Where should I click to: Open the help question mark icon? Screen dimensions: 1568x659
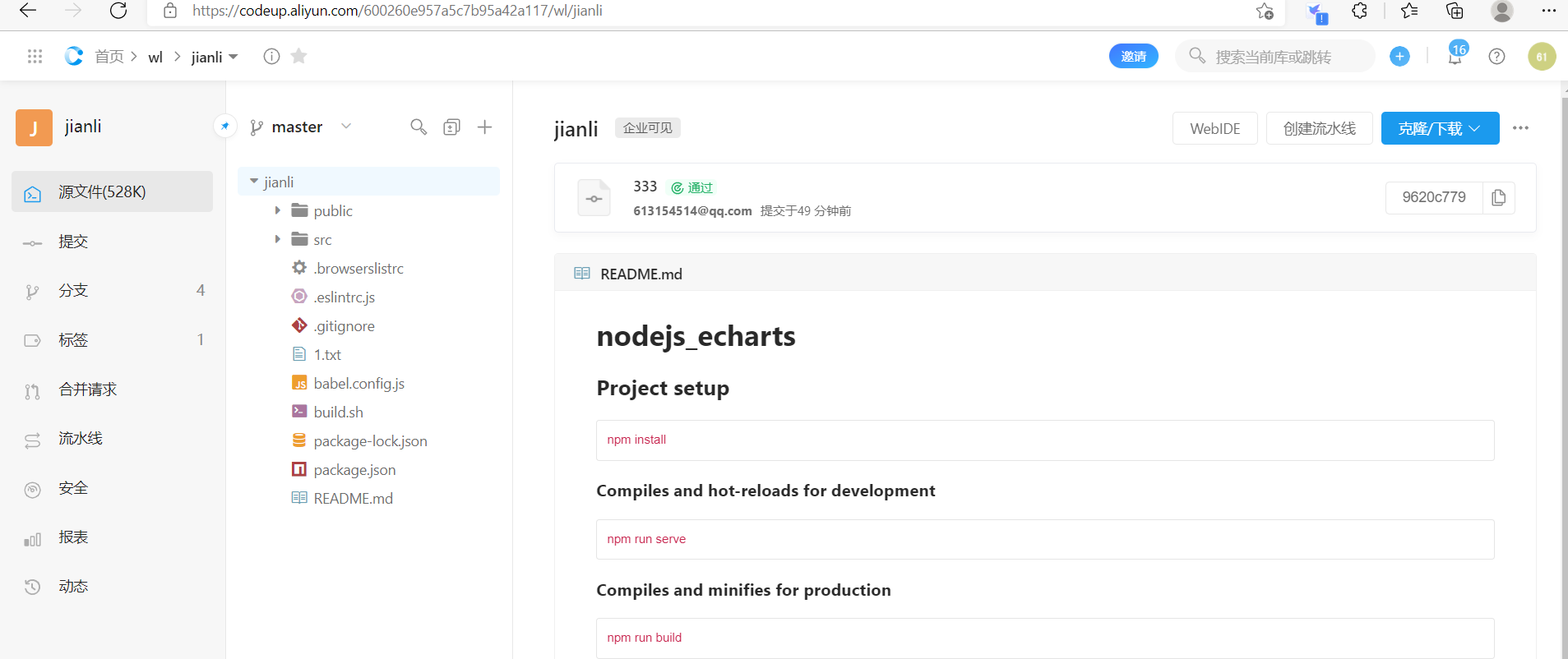1496,57
